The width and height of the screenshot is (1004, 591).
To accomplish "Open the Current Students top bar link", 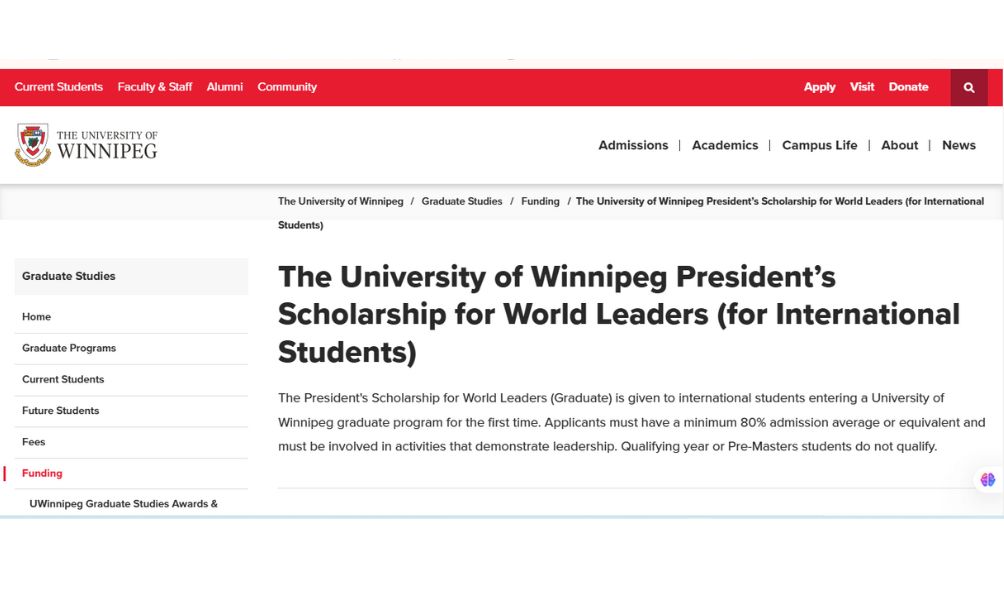I will (x=59, y=87).
